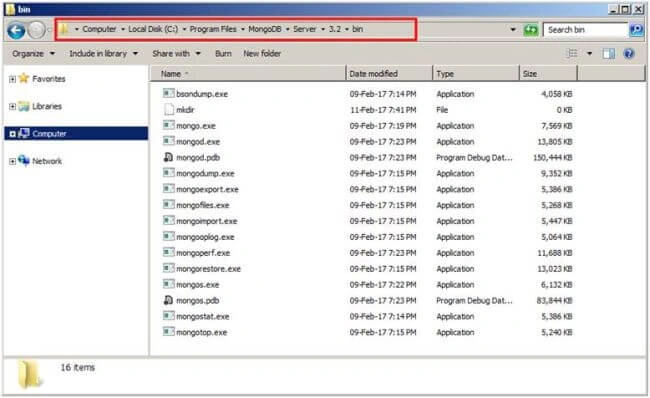650x398 pixels.
Task: Click the 'File' type of mkdir
Action: pyautogui.click(x=442, y=110)
